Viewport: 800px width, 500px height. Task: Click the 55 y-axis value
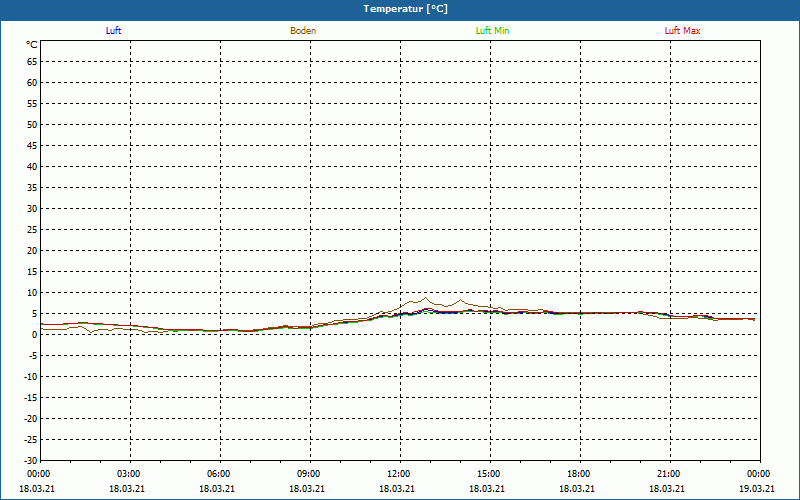32,104
